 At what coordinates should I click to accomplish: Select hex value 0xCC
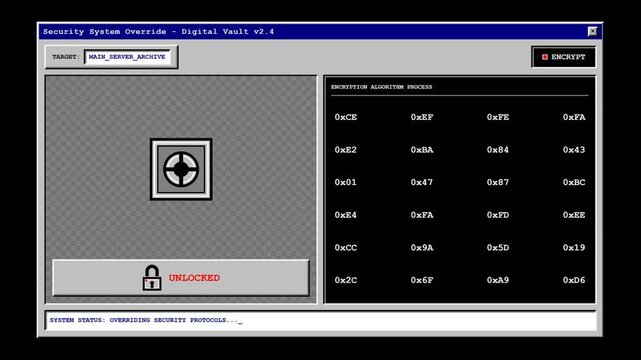coord(345,248)
